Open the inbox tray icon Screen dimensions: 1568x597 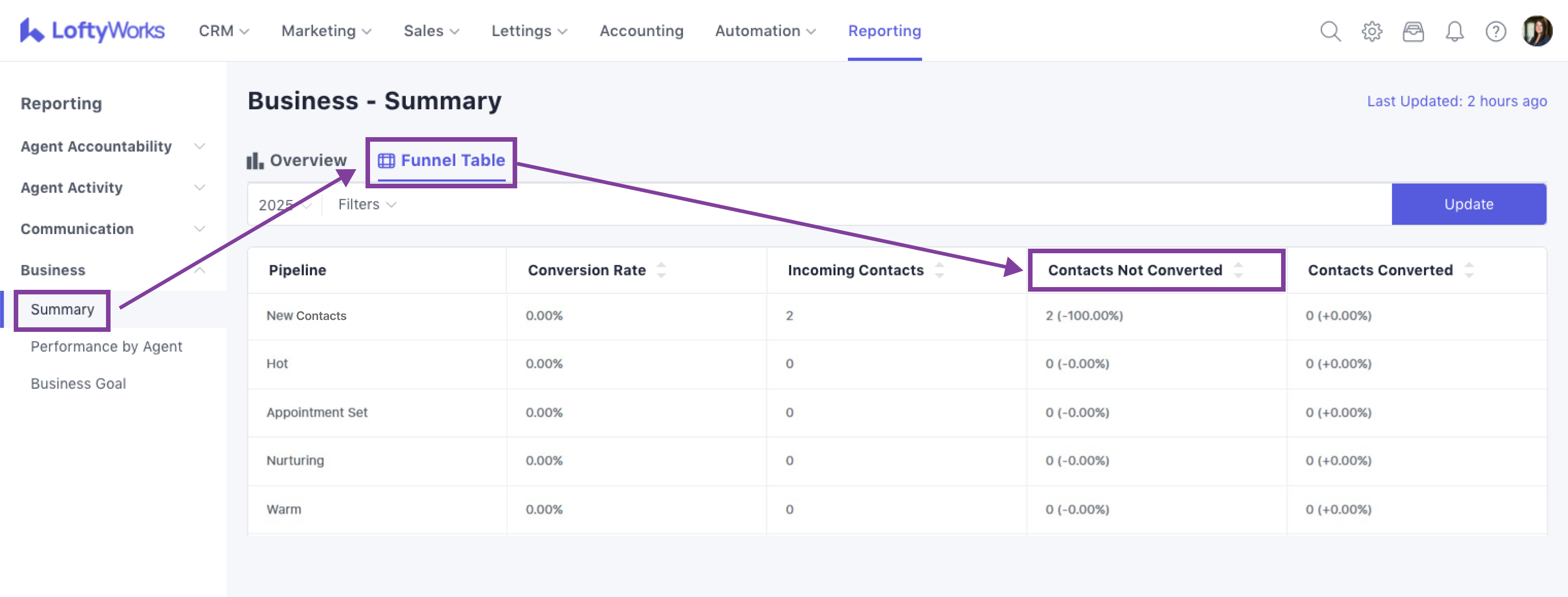point(1413,31)
